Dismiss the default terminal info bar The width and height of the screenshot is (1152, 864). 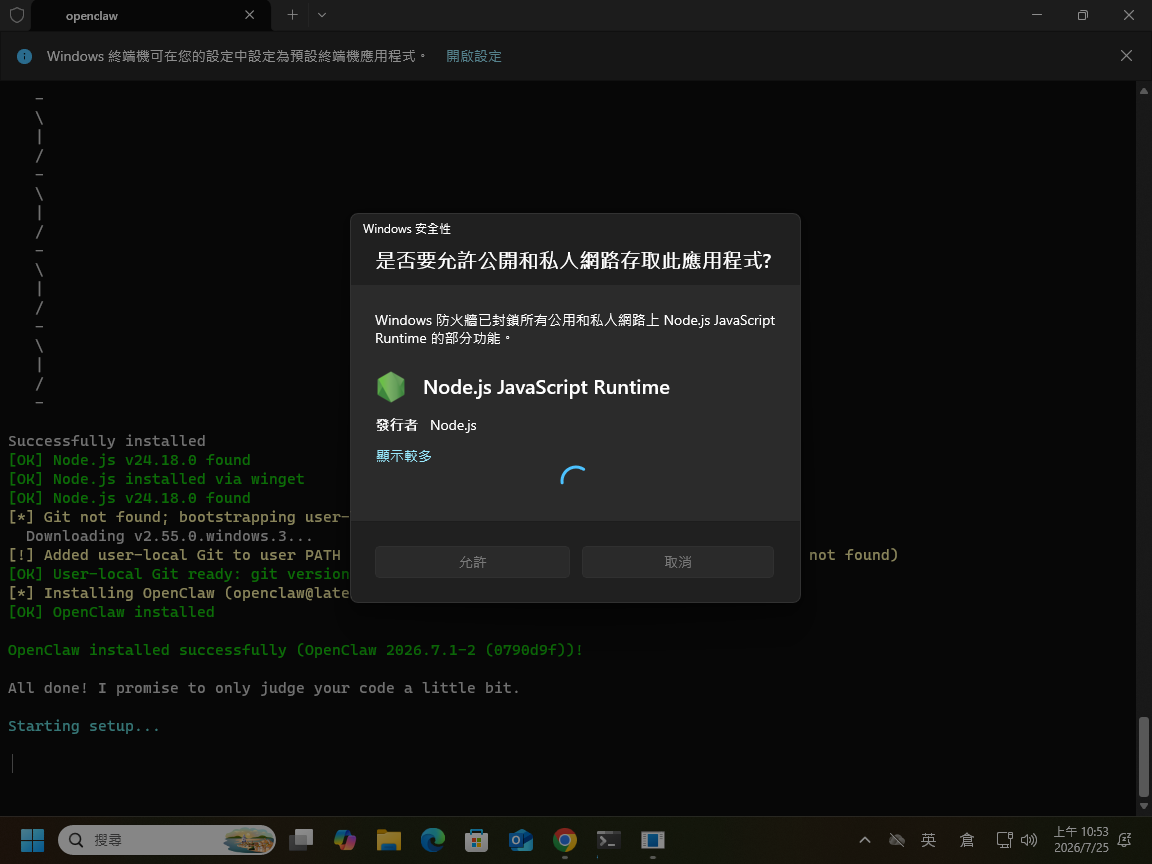click(x=1126, y=56)
